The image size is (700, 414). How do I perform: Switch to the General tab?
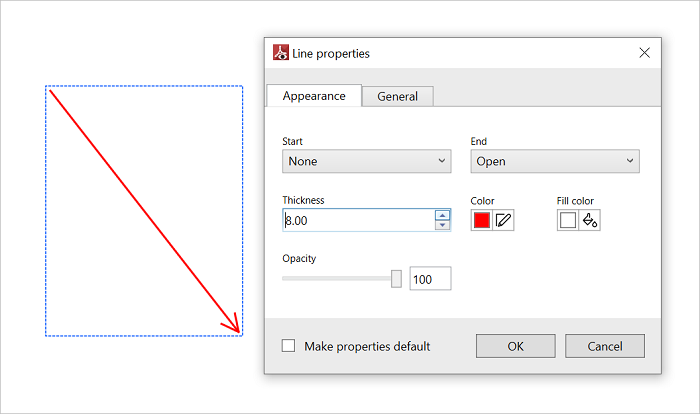pos(397,96)
